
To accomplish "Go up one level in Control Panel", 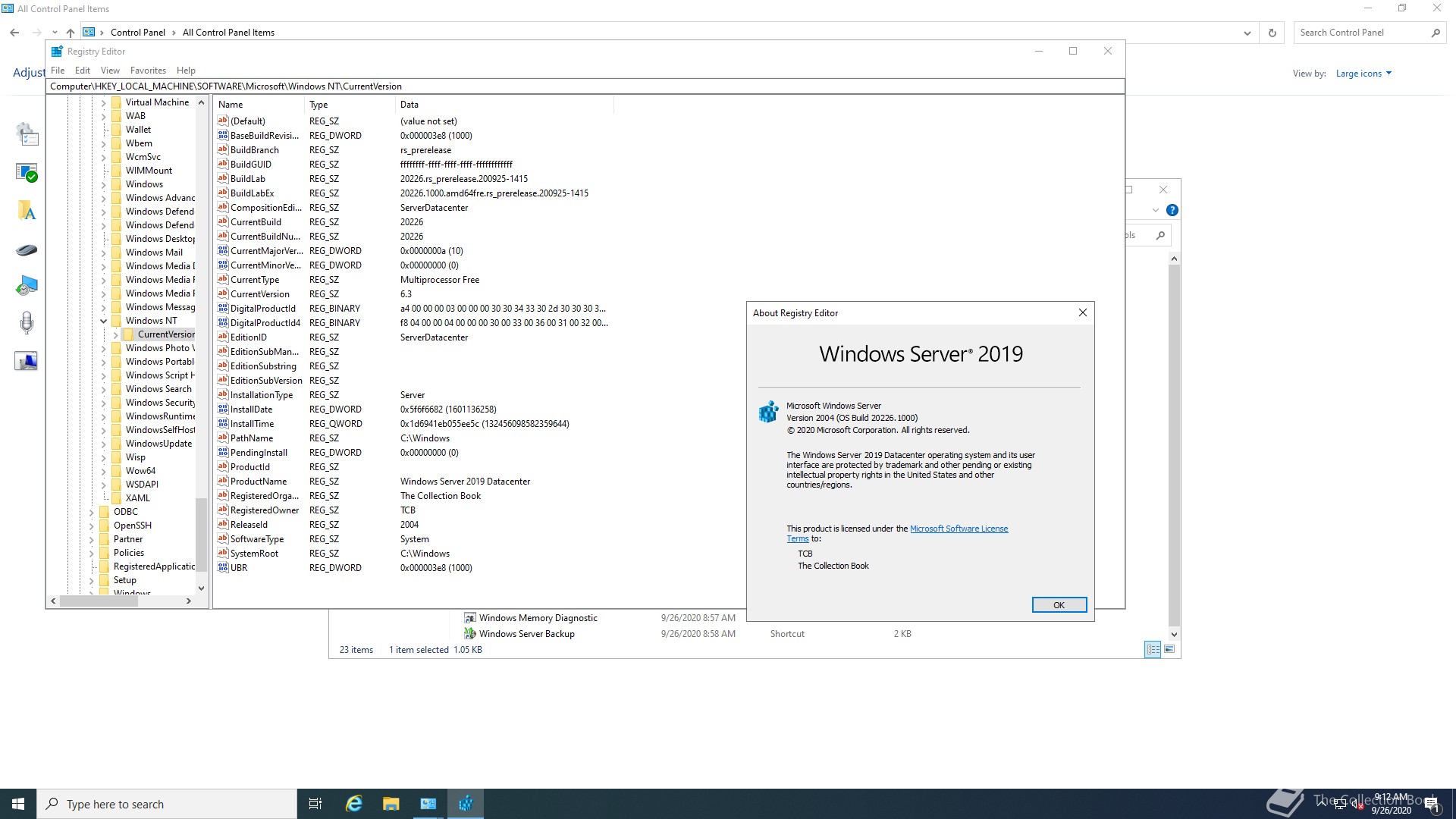I will [71, 33].
